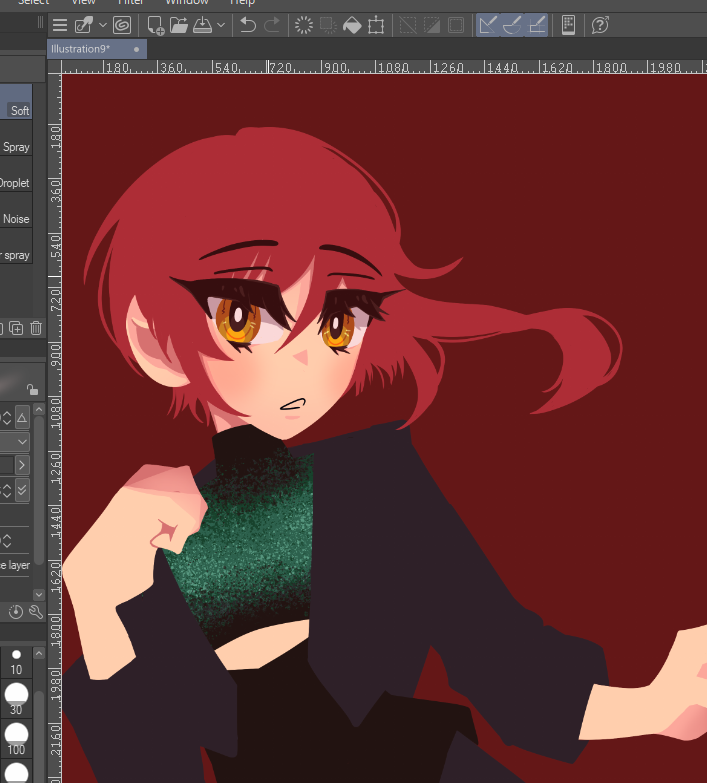707x783 pixels.
Task: Close the Illustration9 tab via its dot
Action: coord(136,49)
